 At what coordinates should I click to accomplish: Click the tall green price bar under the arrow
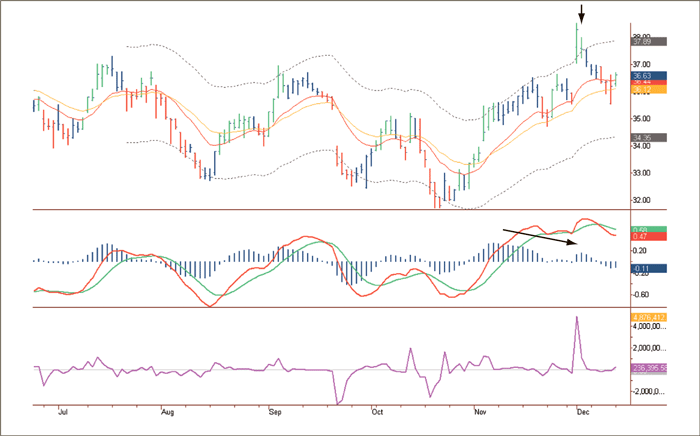tap(577, 42)
